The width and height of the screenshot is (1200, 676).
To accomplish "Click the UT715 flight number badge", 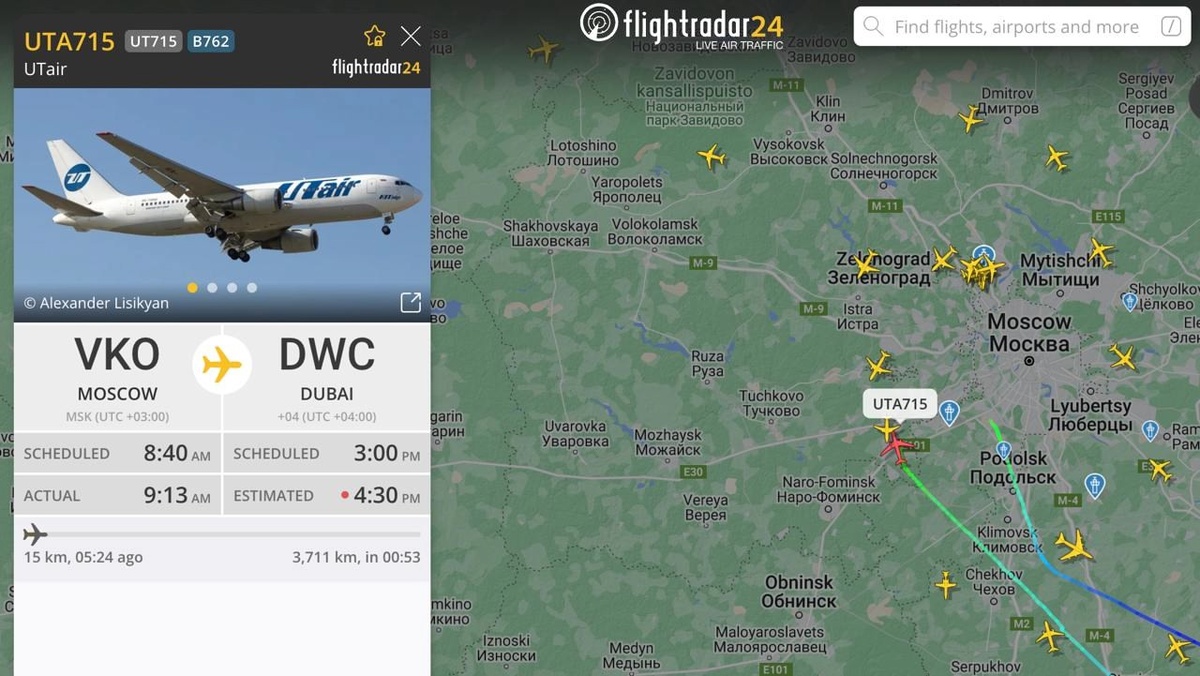I will 153,41.
